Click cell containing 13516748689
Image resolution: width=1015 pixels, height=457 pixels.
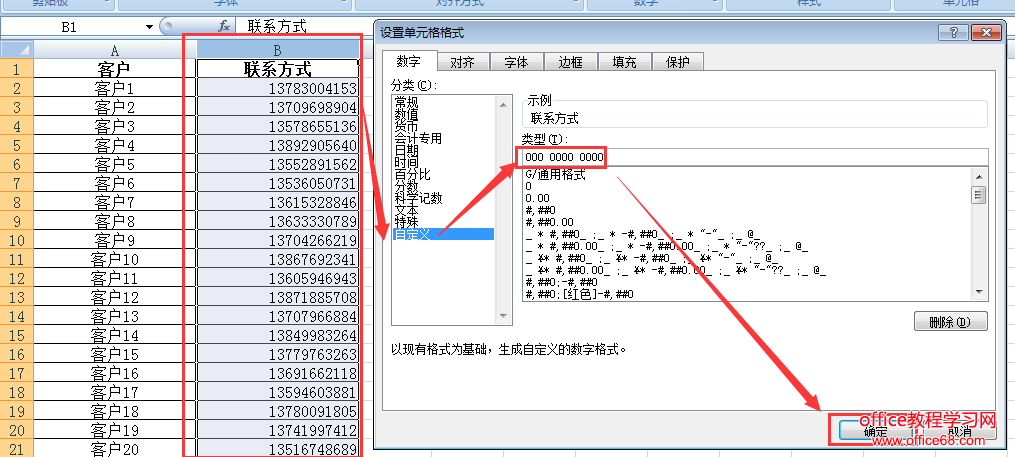[x=278, y=449]
